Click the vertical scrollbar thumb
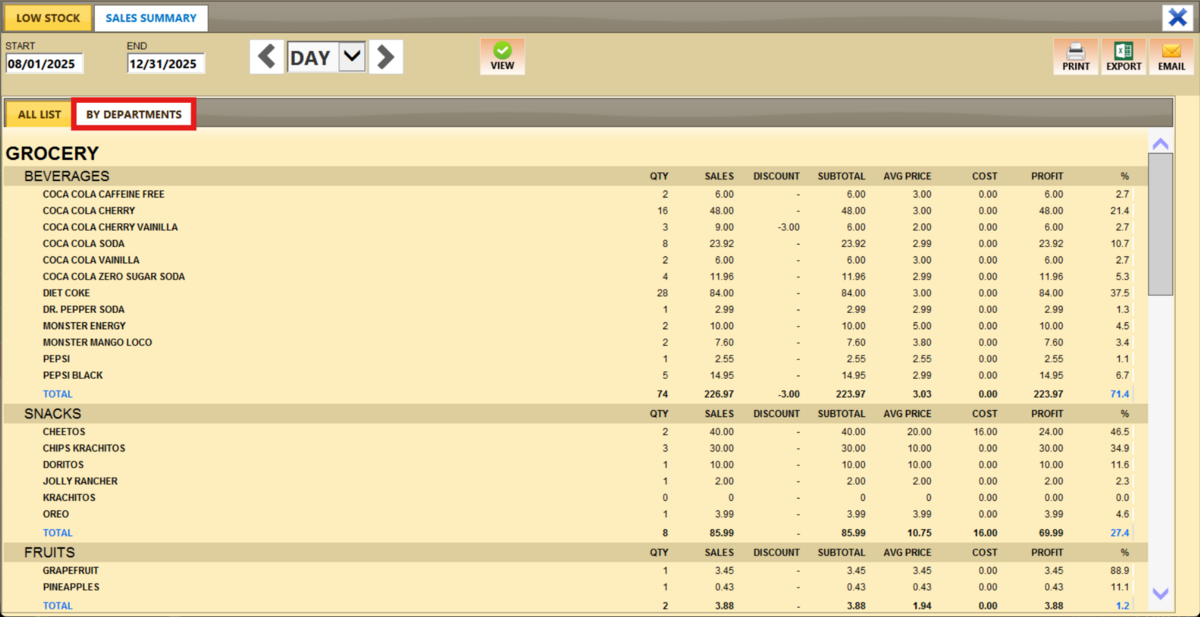1200x617 pixels. tap(1160, 224)
